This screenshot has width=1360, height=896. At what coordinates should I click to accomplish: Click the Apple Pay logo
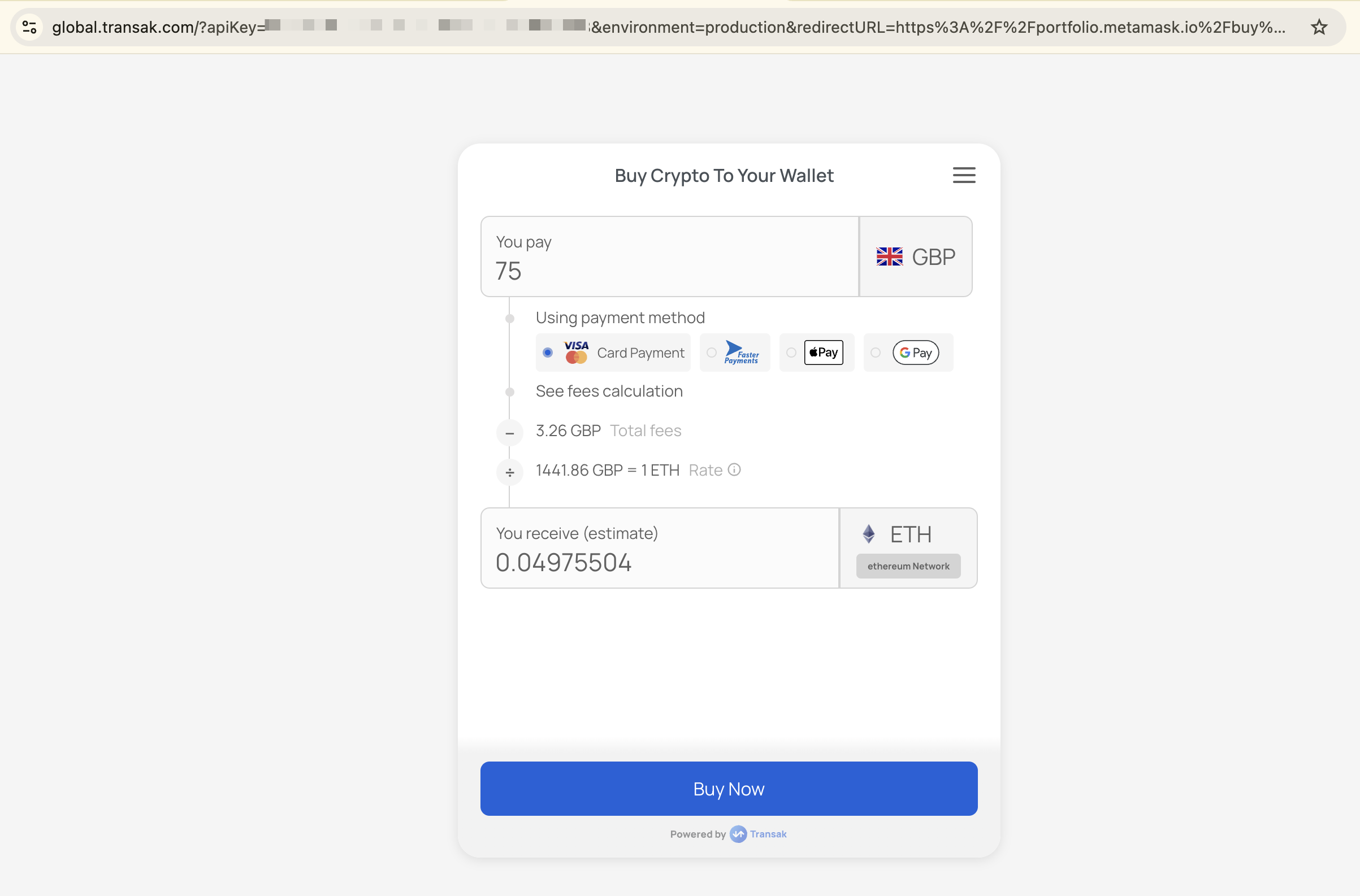click(823, 352)
